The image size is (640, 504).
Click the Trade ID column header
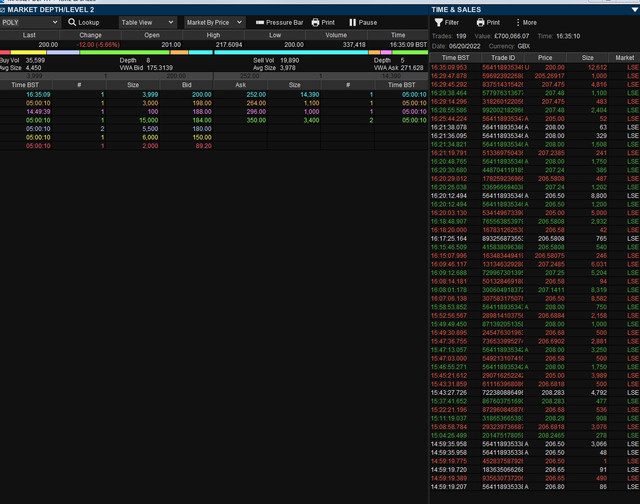point(503,58)
